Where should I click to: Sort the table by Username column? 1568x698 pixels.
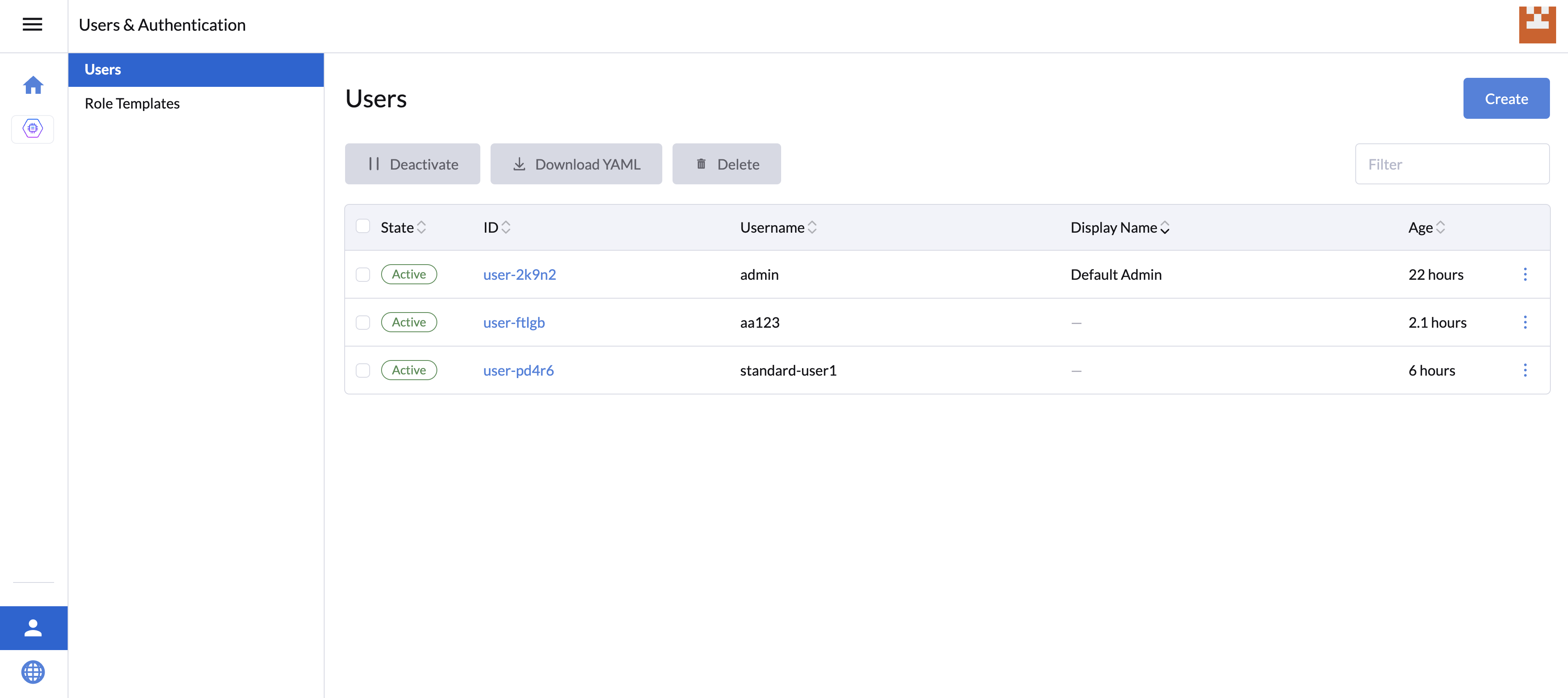pyautogui.click(x=778, y=228)
